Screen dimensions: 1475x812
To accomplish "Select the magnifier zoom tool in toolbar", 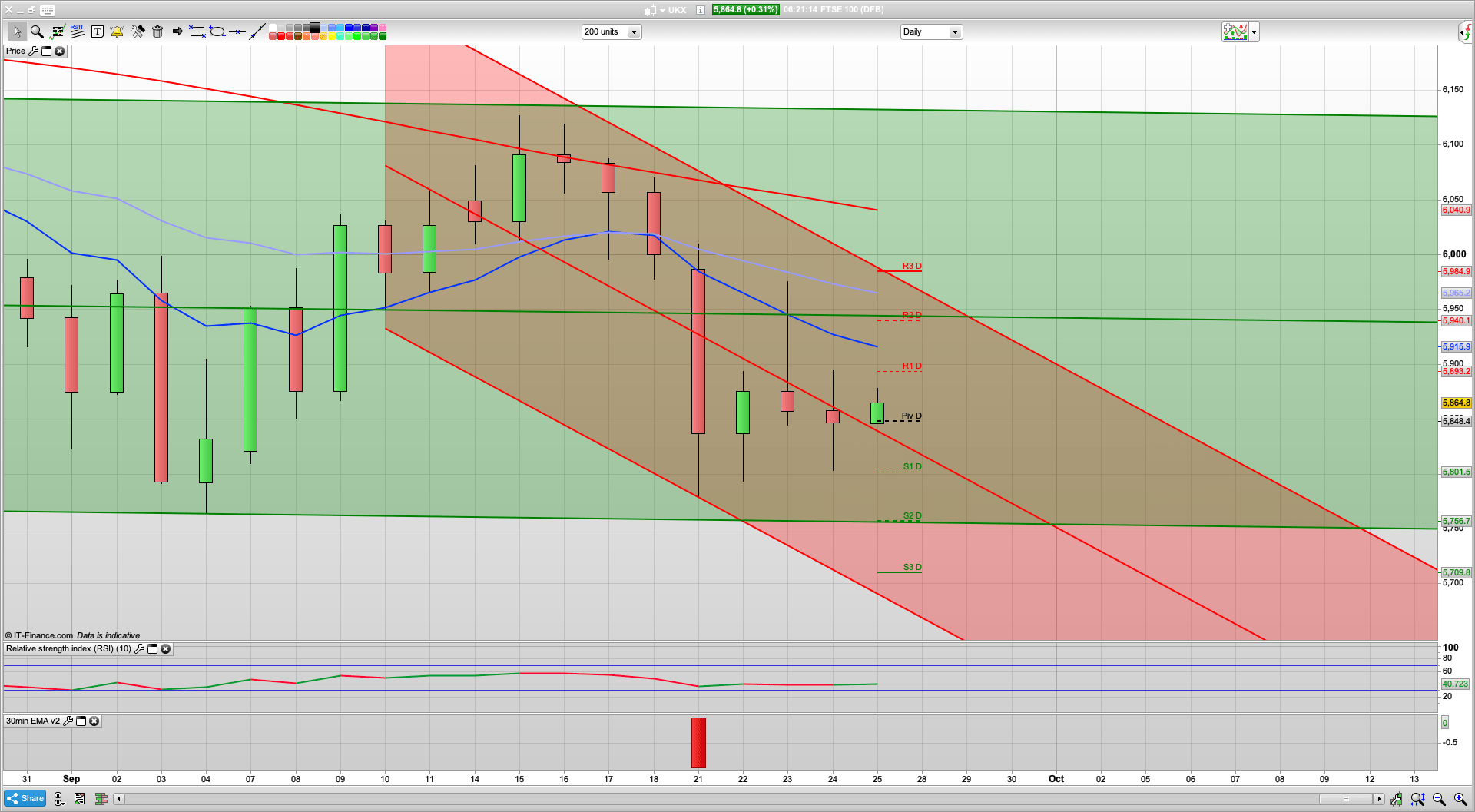I will [36, 31].
